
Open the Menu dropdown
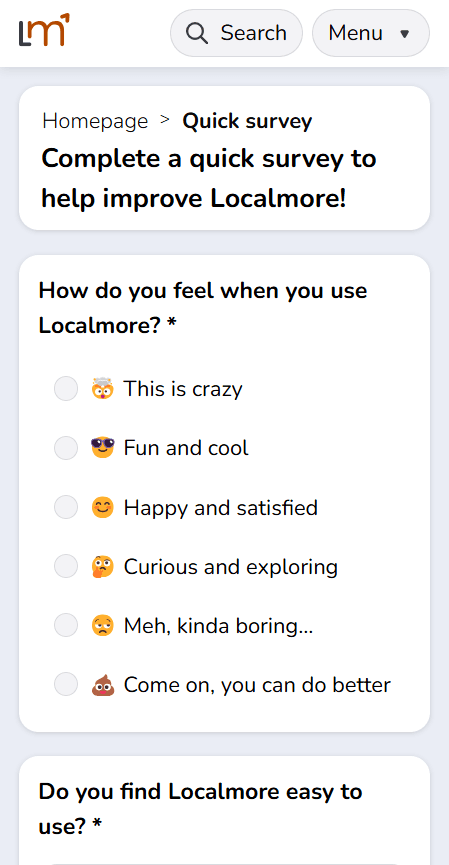pos(371,33)
